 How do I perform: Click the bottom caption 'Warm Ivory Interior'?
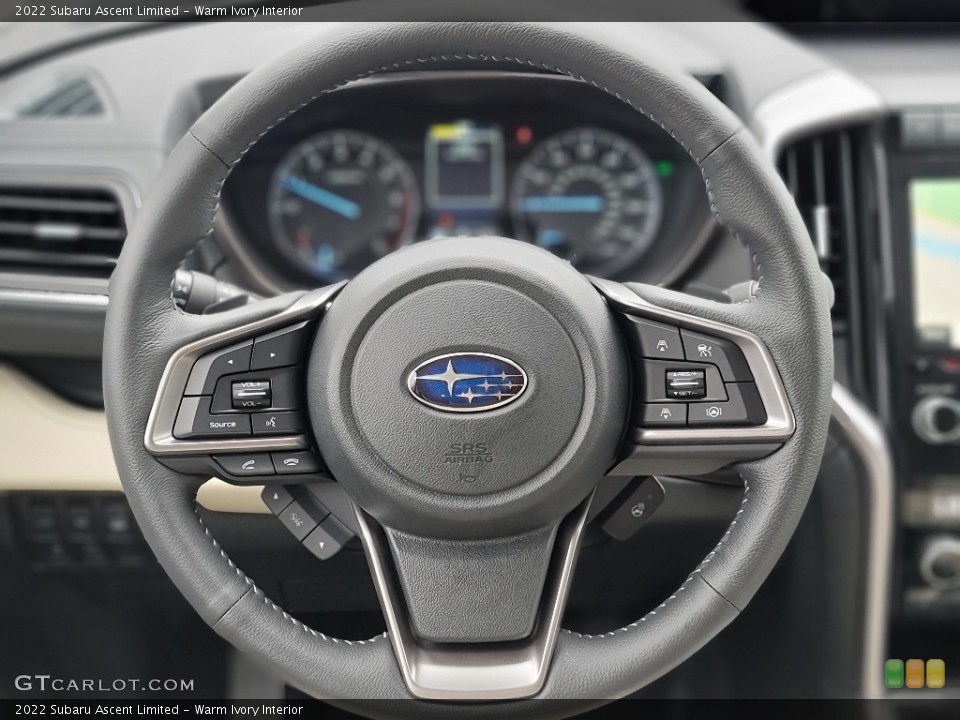[x=249, y=710]
